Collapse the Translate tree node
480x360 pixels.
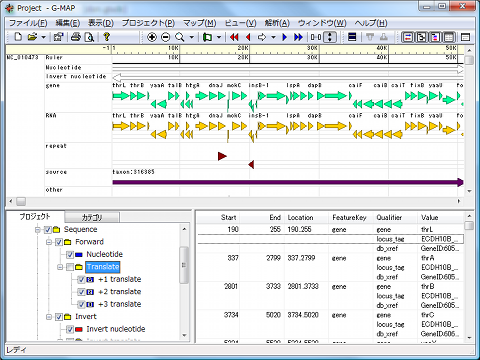point(60,267)
